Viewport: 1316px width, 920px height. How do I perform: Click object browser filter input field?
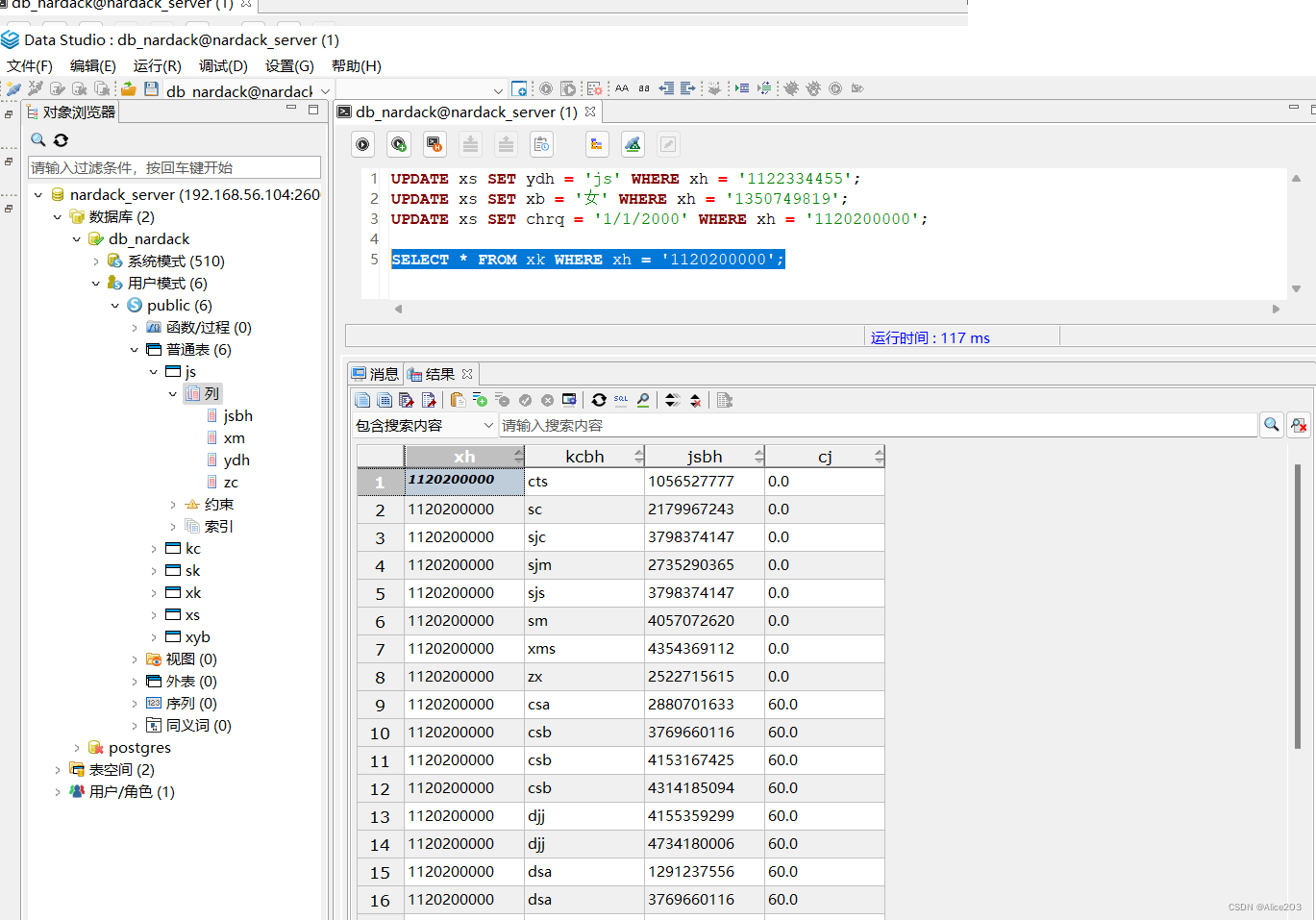tap(174, 167)
